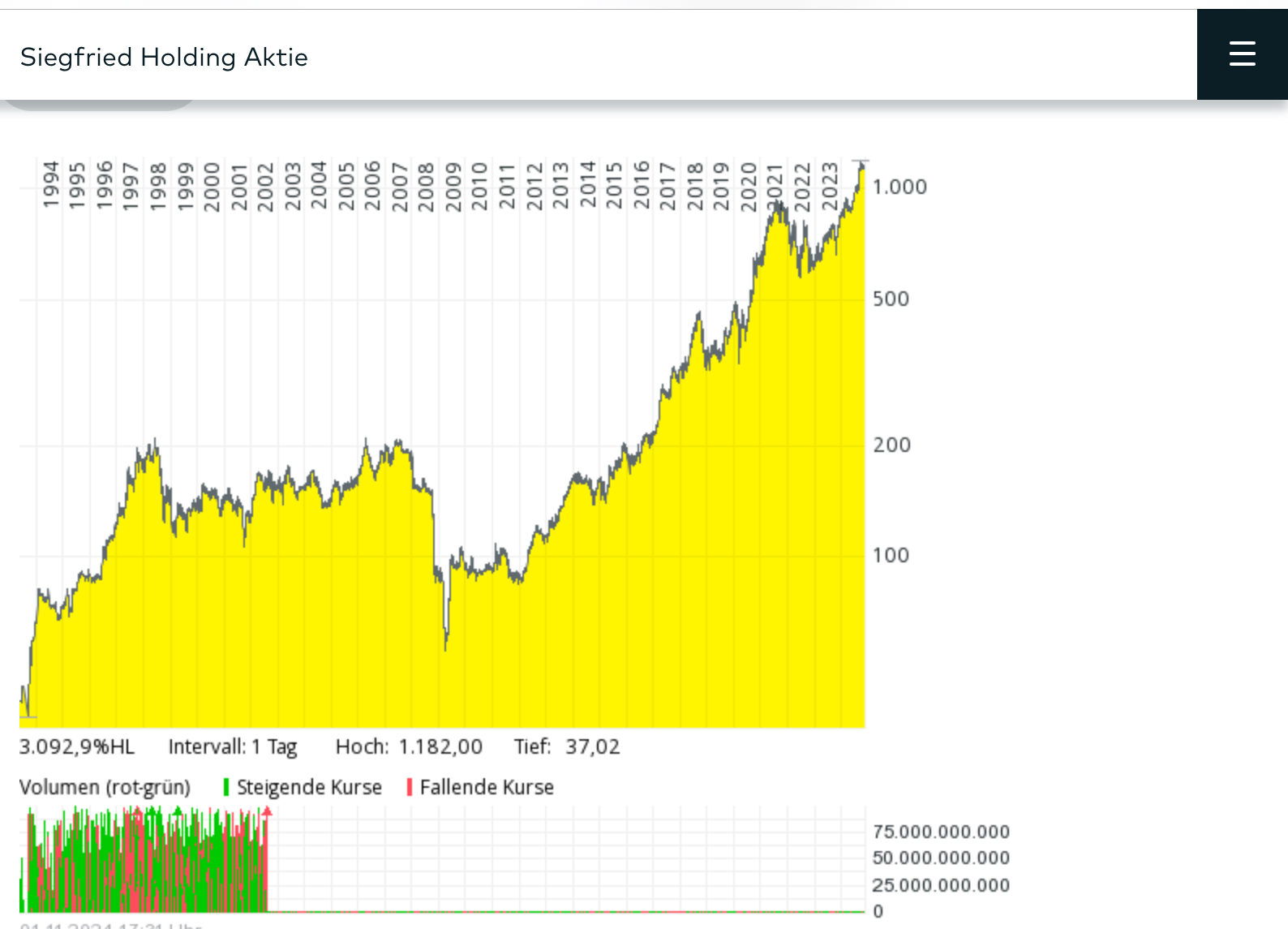Open the hamburger menu
This screenshot has height=929, width=1288.
(1242, 54)
